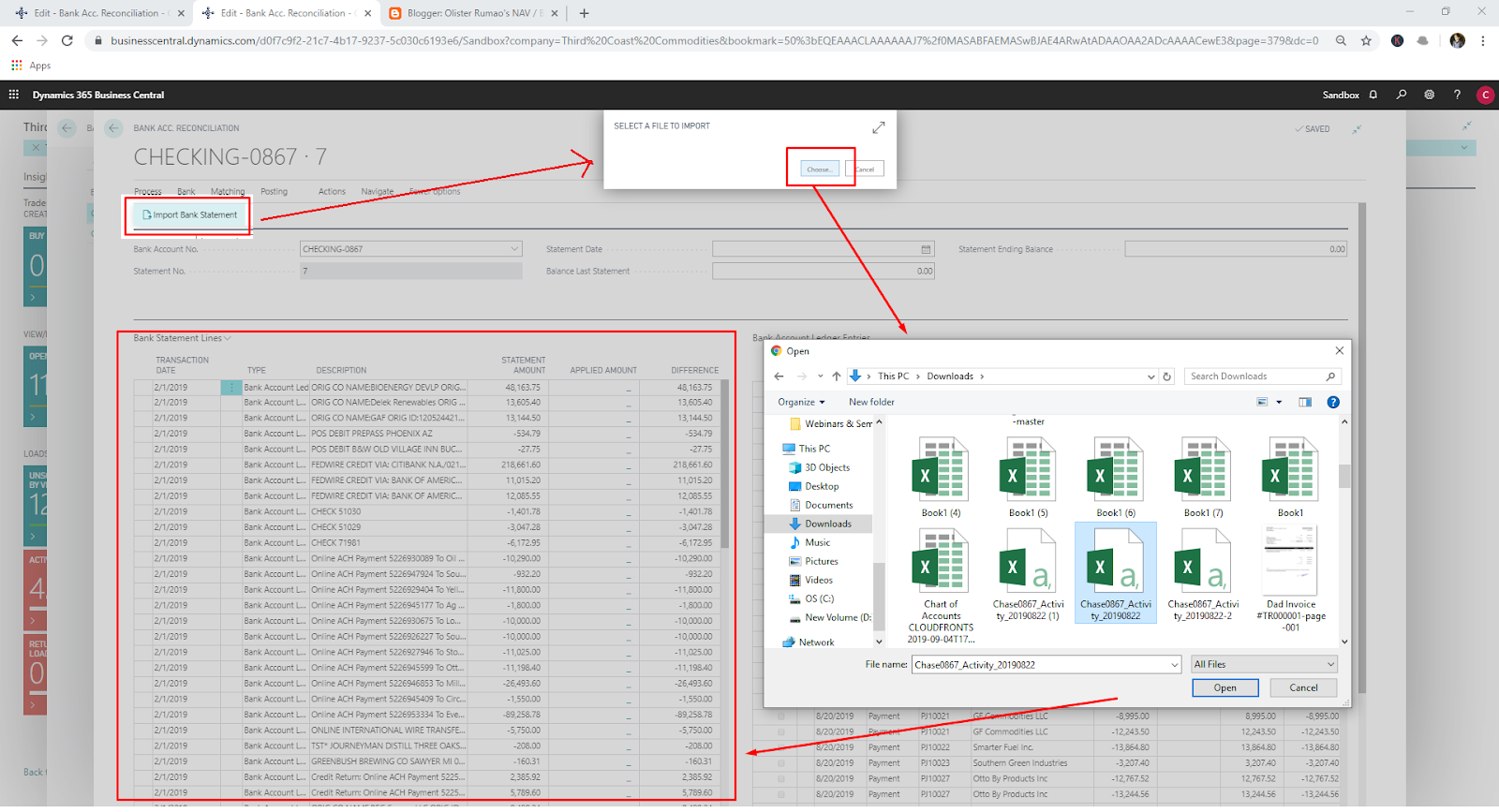
Task: Open the All Files type filter
Action: coord(1264,665)
